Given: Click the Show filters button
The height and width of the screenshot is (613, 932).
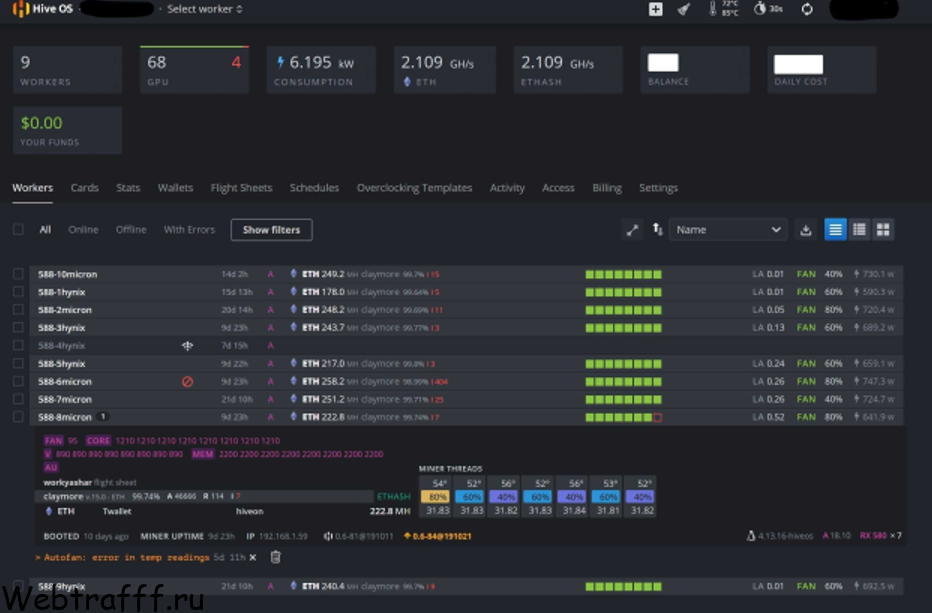Looking at the screenshot, I should tap(272, 230).
